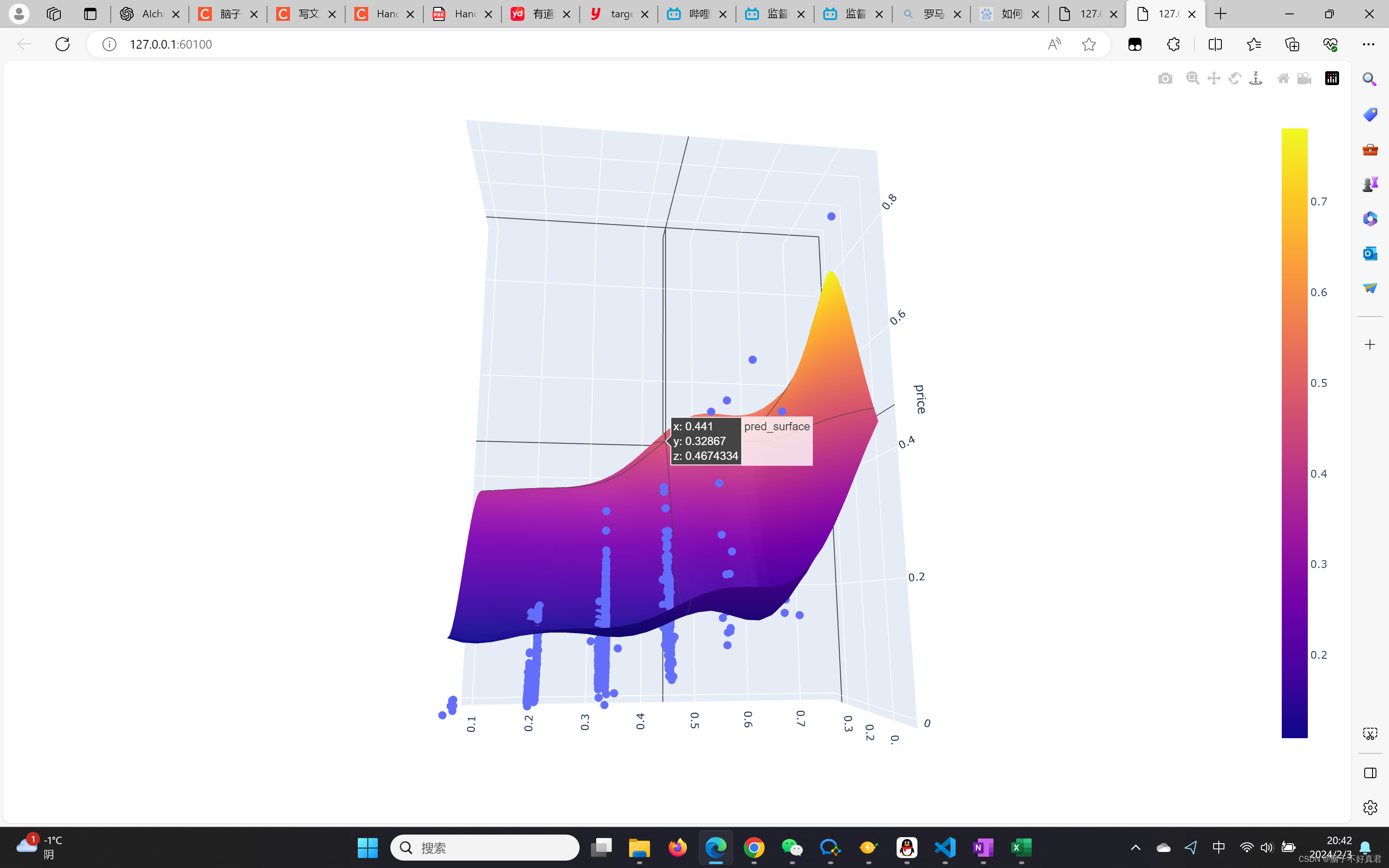Open weather widget showing -1°C

pos(39,847)
